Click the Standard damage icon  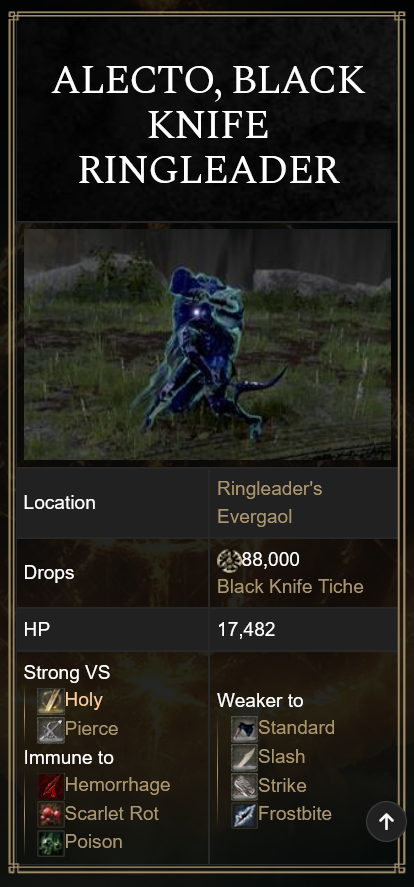[x=244, y=729]
